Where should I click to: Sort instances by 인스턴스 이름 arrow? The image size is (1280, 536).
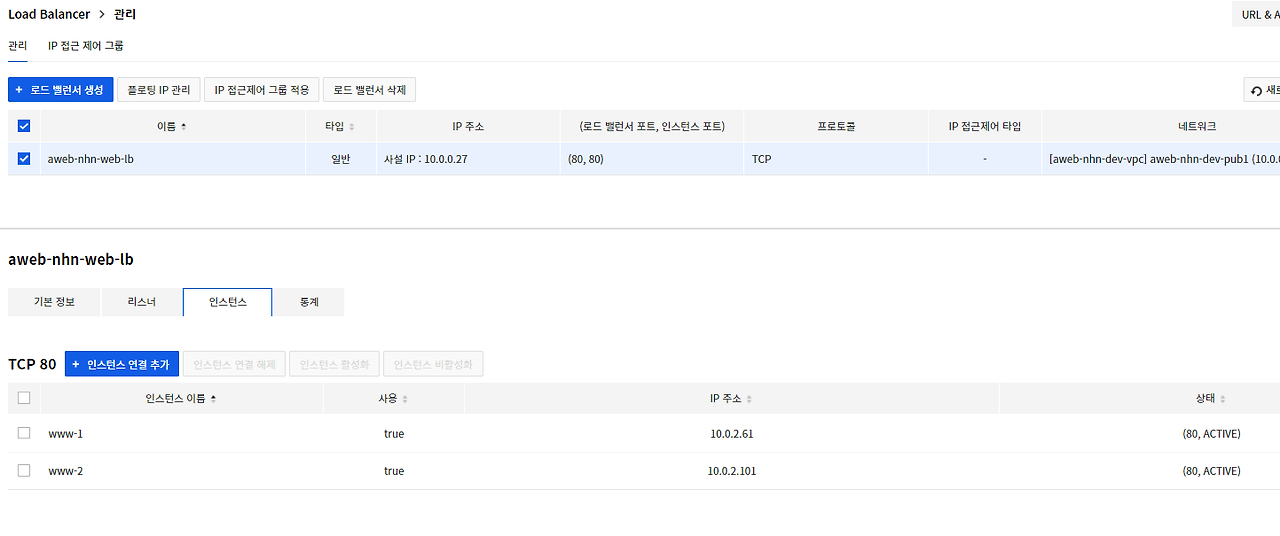(213, 398)
